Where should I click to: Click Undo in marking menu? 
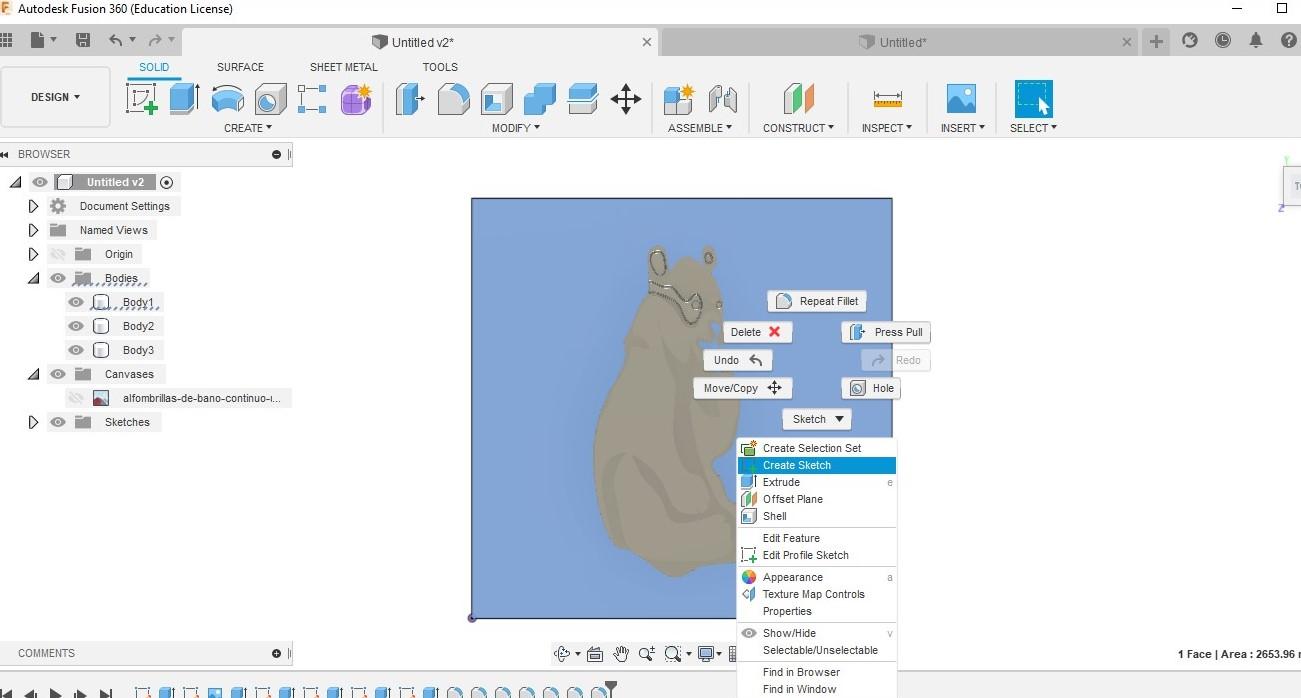(738, 360)
